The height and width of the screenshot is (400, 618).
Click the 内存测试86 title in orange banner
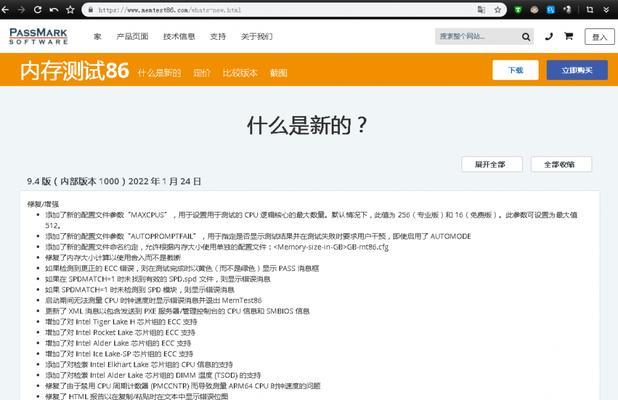tap(74, 71)
